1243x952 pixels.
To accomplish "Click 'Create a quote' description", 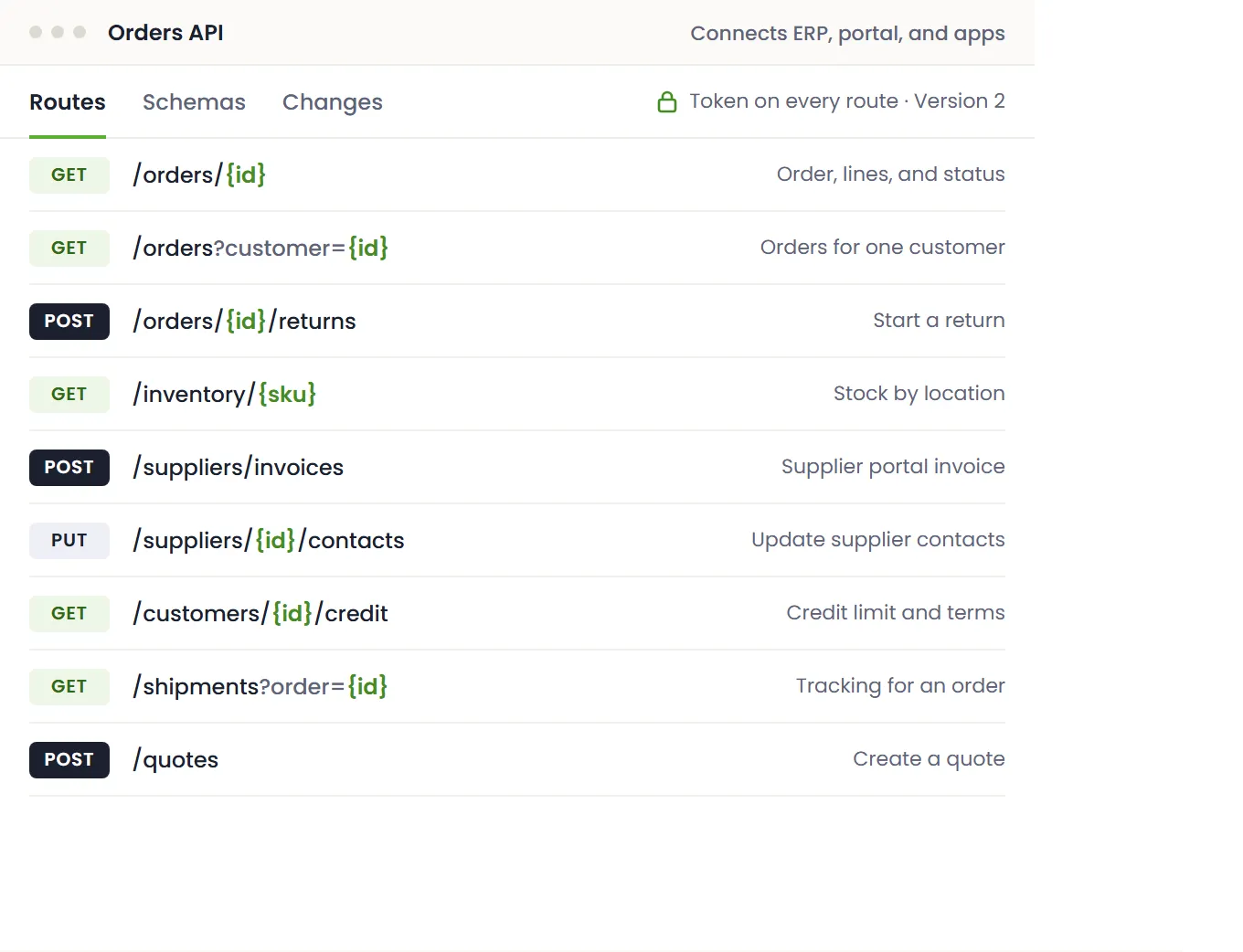I will [x=929, y=759].
